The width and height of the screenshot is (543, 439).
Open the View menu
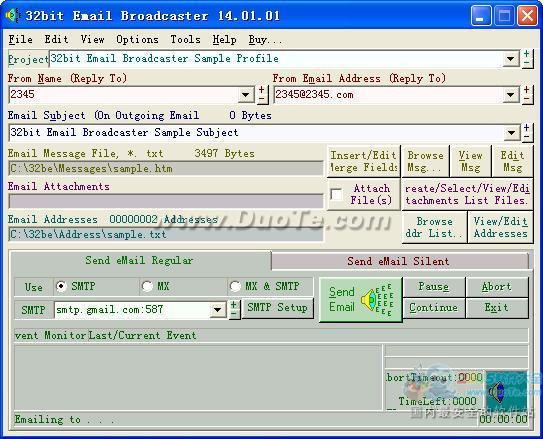[92, 39]
